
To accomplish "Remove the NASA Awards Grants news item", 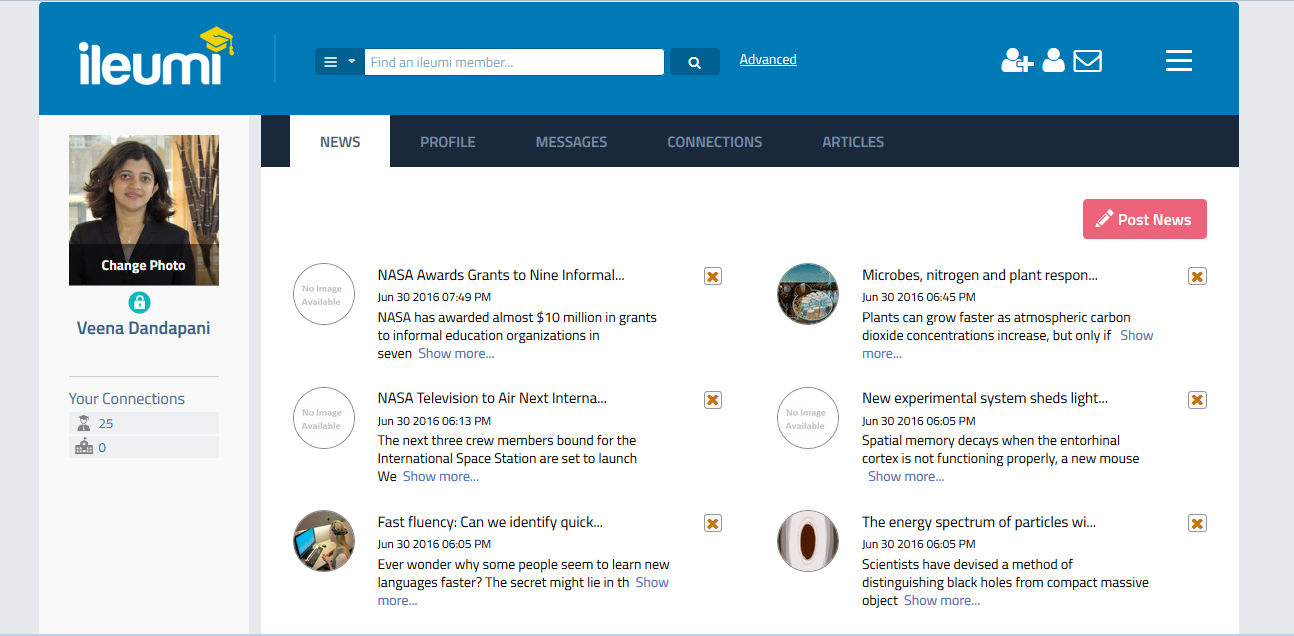I will 712,276.
